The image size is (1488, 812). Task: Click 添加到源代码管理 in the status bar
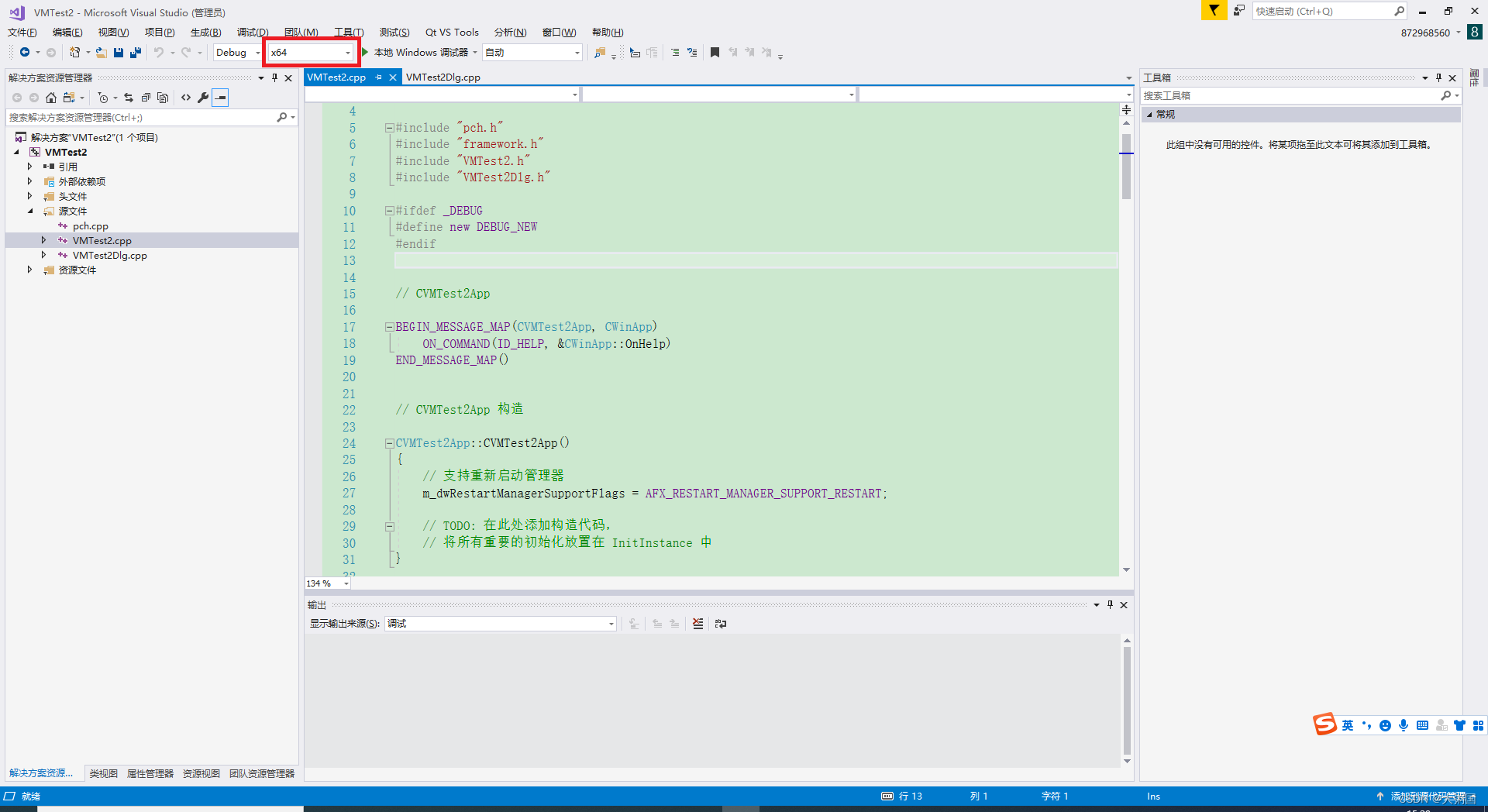coord(1428,797)
